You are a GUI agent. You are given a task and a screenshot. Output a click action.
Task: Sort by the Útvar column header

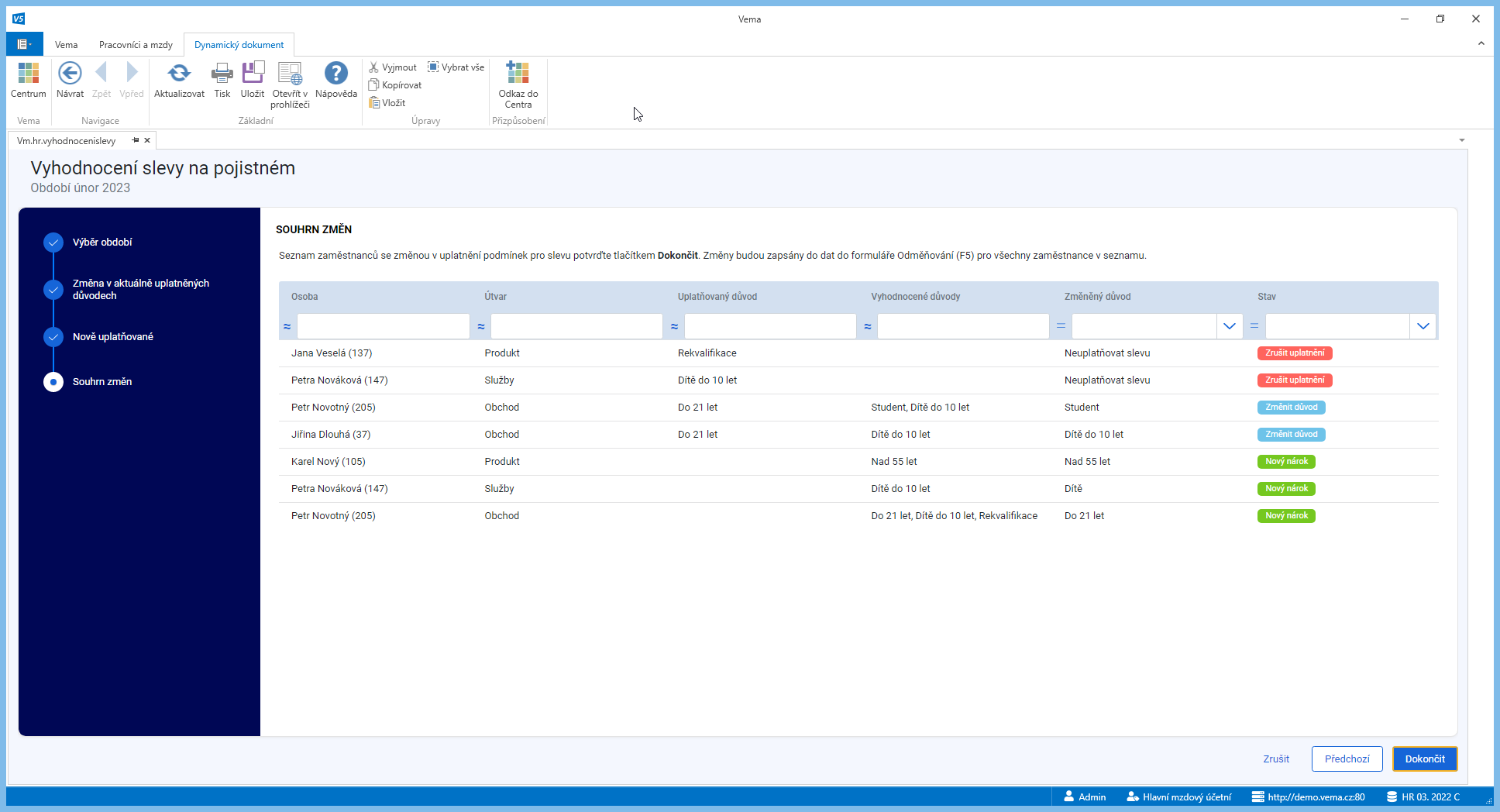click(x=496, y=297)
